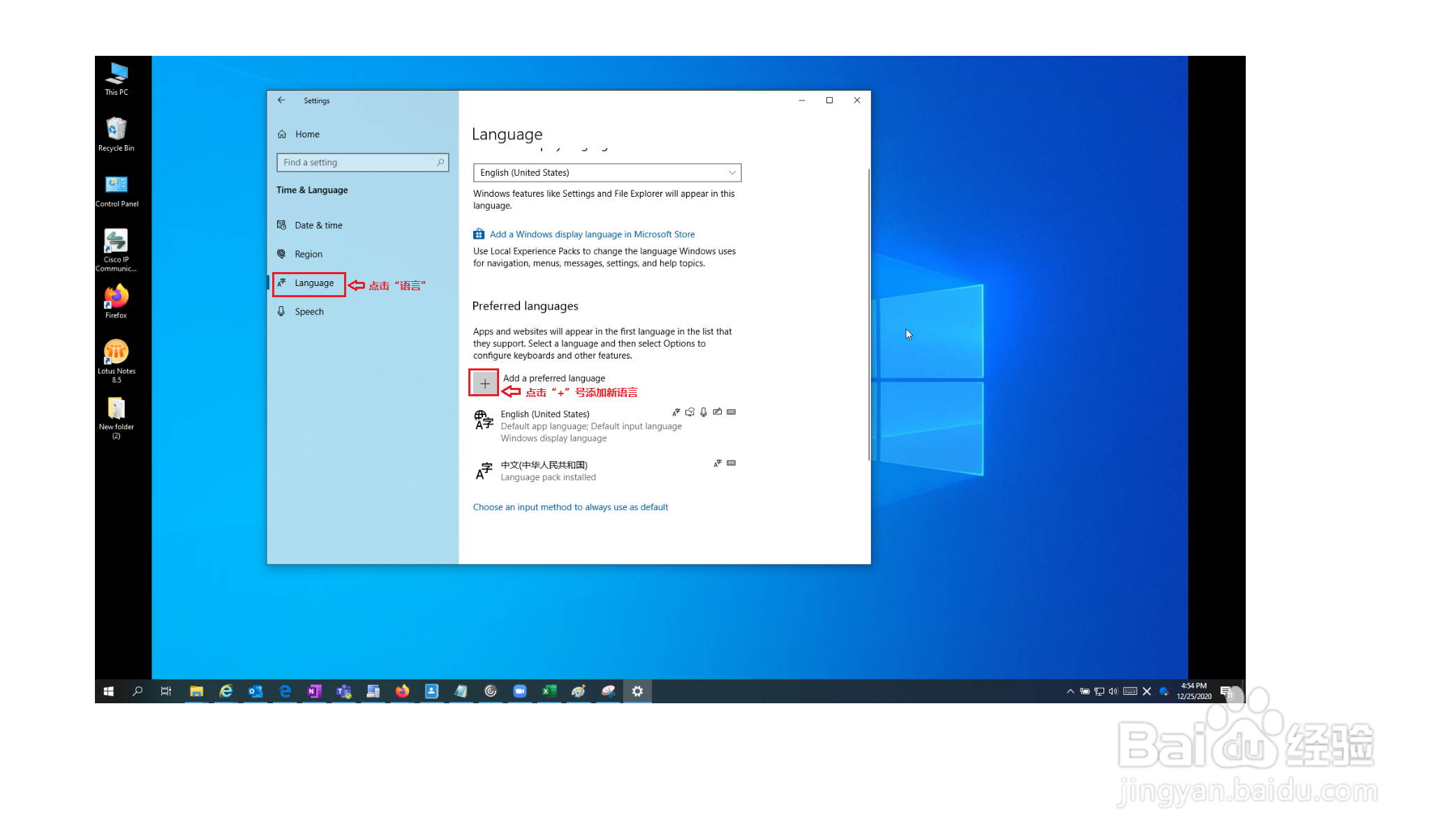Image resolution: width=1456 pixels, height=840 pixels.
Task: Open Zoom from the taskbar
Action: click(x=520, y=691)
